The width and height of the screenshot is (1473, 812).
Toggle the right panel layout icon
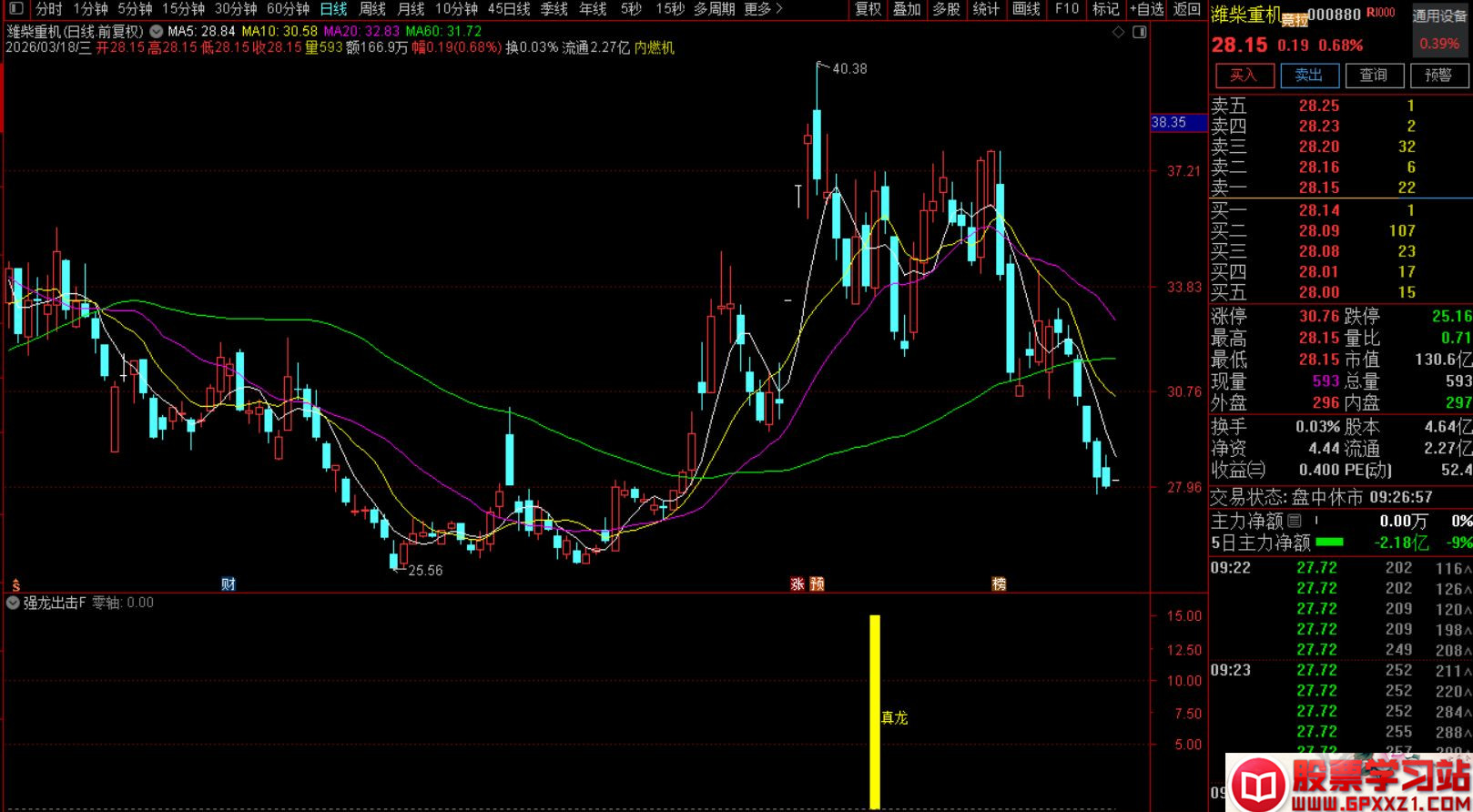[x=1139, y=32]
